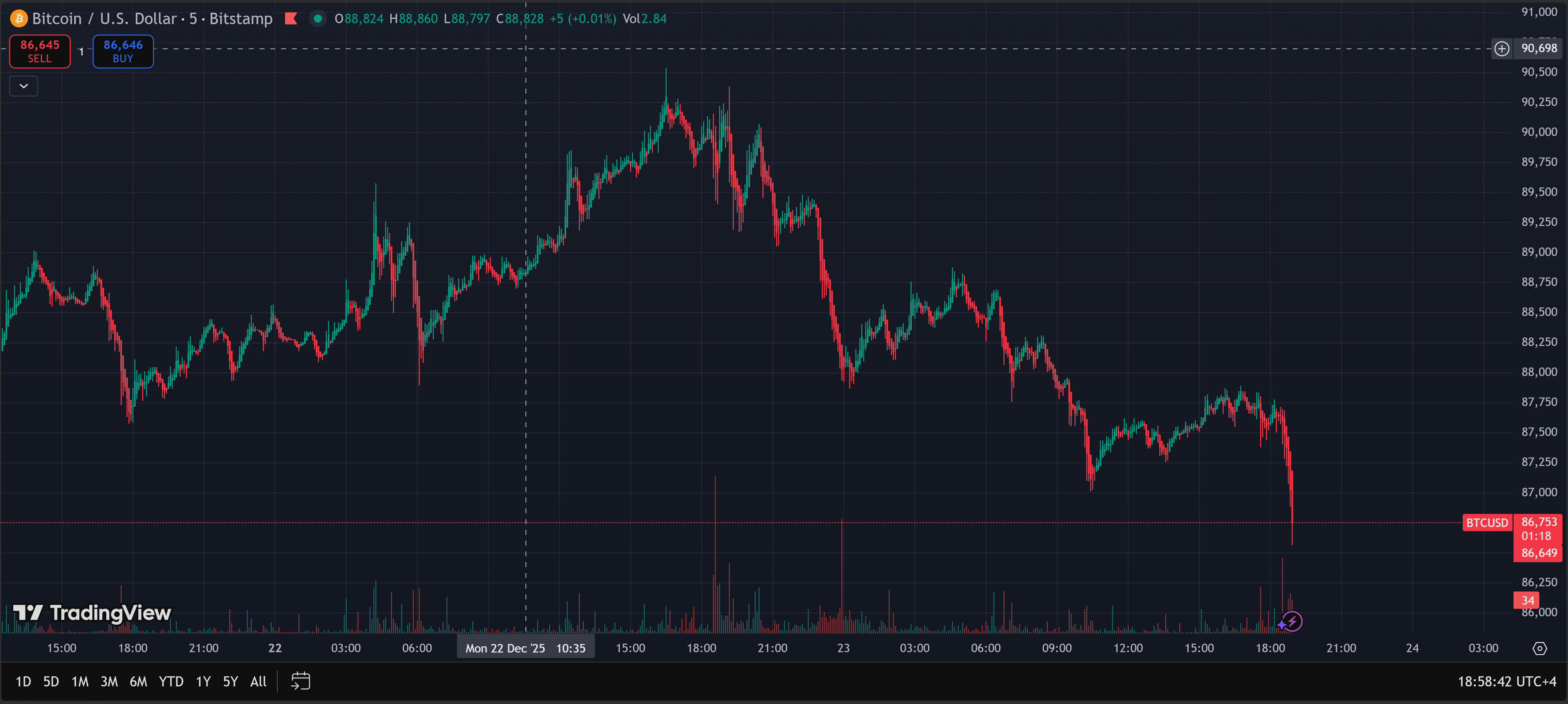Click the TradingView logo watermark
This screenshot has width=1568, height=704.
[93, 613]
